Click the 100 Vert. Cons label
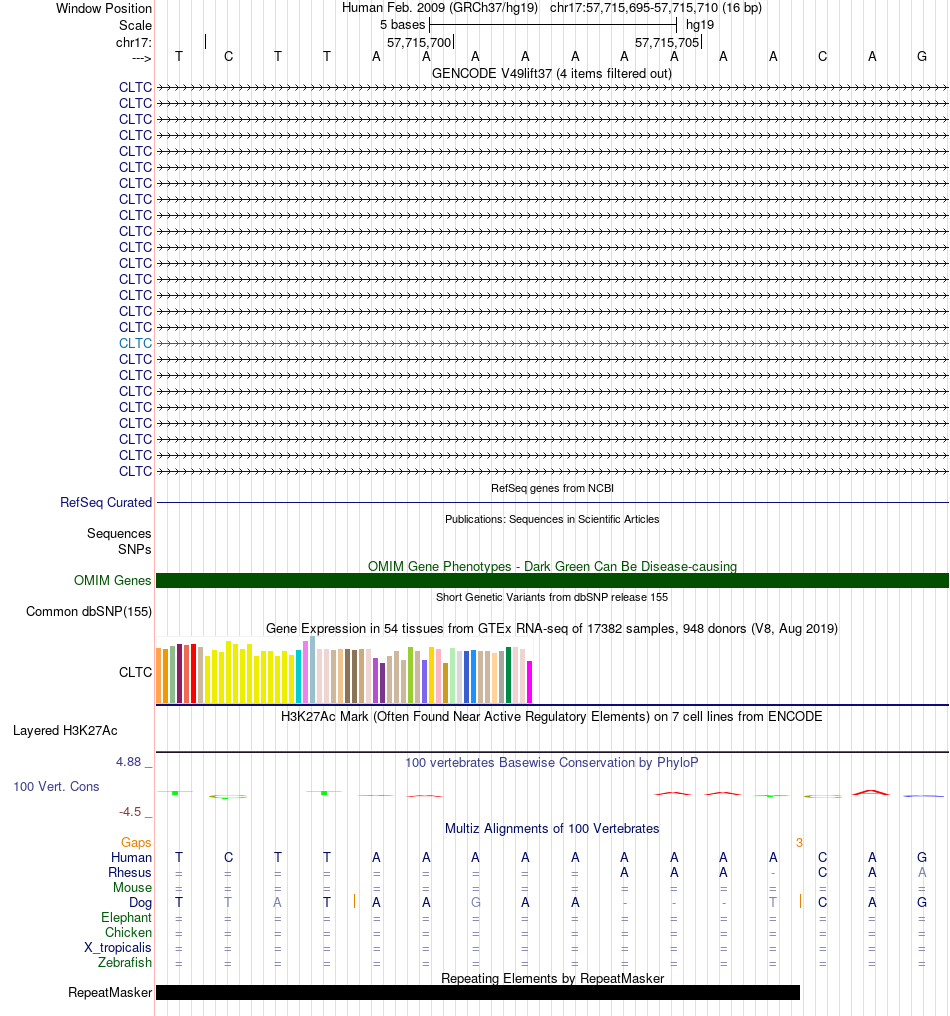 tap(56, 786)
